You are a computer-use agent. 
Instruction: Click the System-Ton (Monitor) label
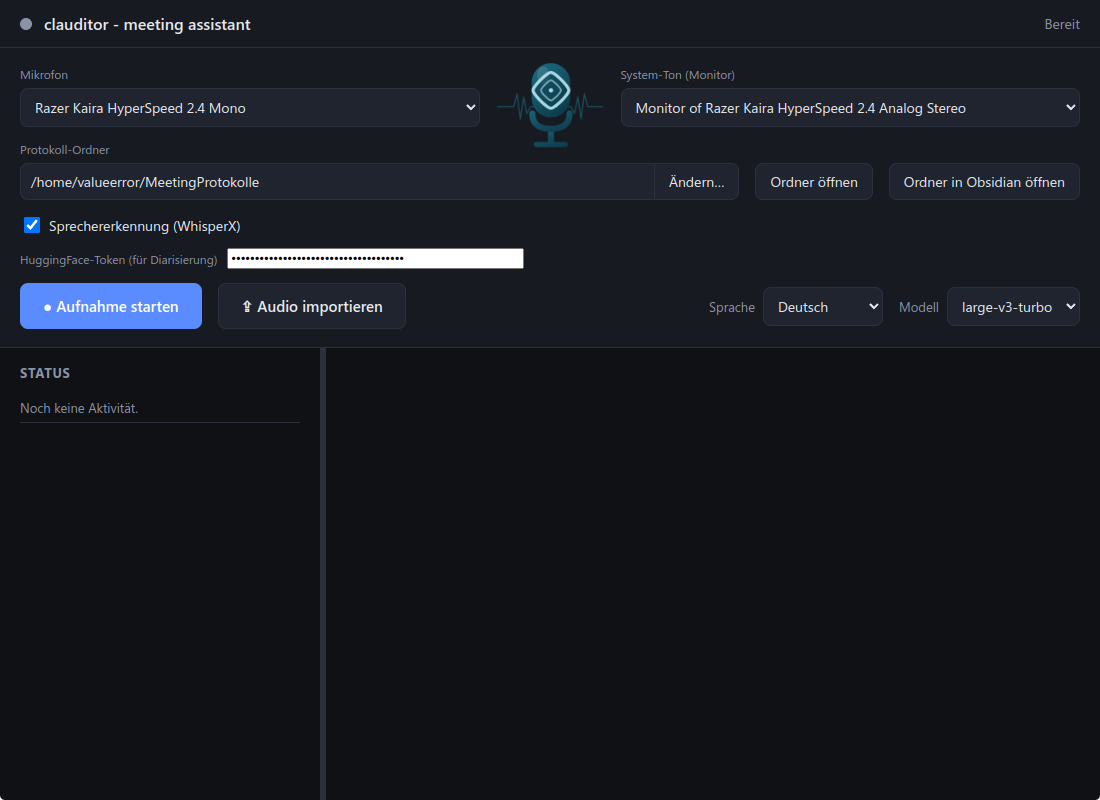pos(678,75)
